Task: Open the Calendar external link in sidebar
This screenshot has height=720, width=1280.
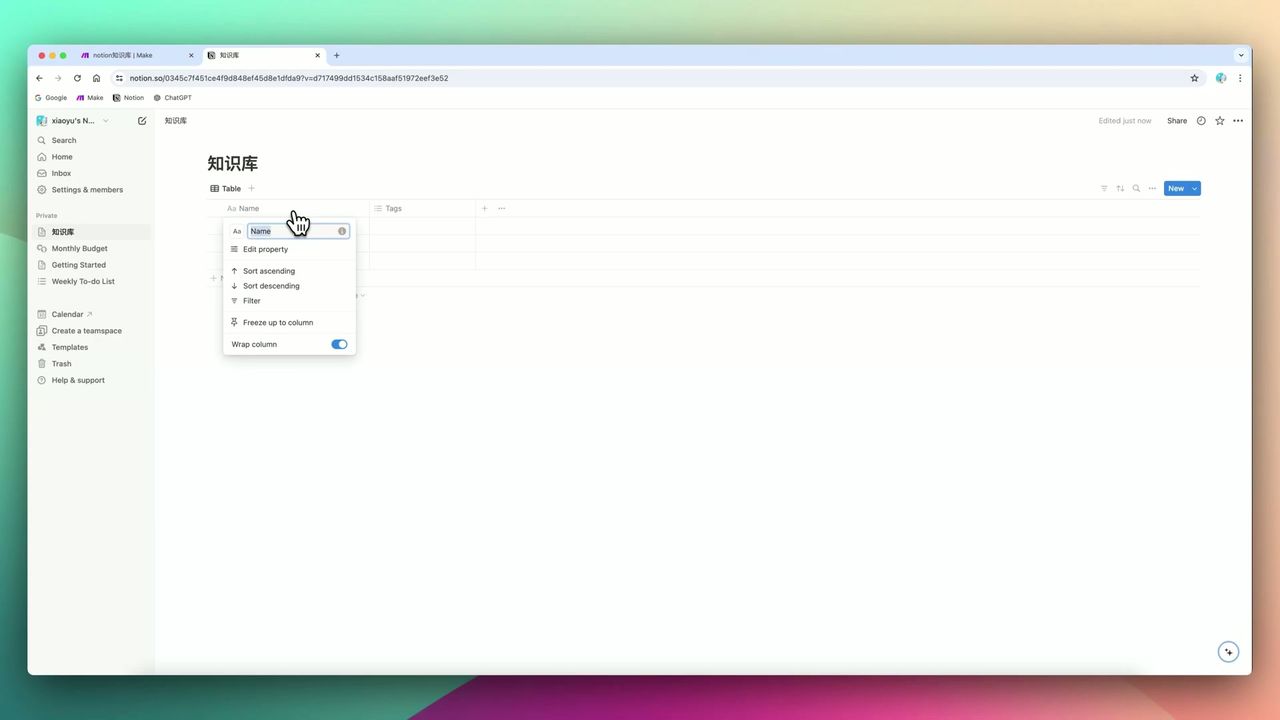Action: coord(66,313)
